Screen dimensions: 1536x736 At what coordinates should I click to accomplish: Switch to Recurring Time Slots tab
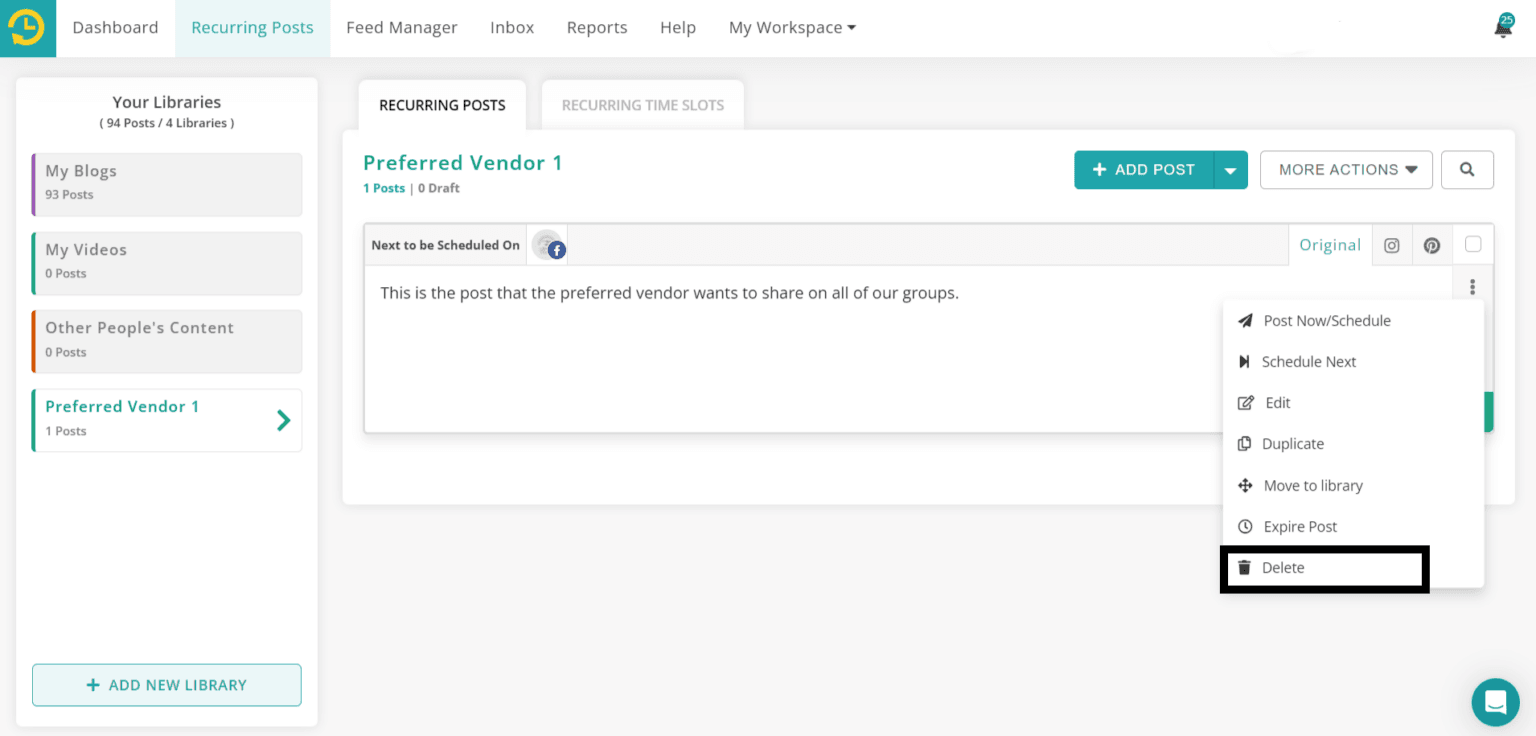642,105
